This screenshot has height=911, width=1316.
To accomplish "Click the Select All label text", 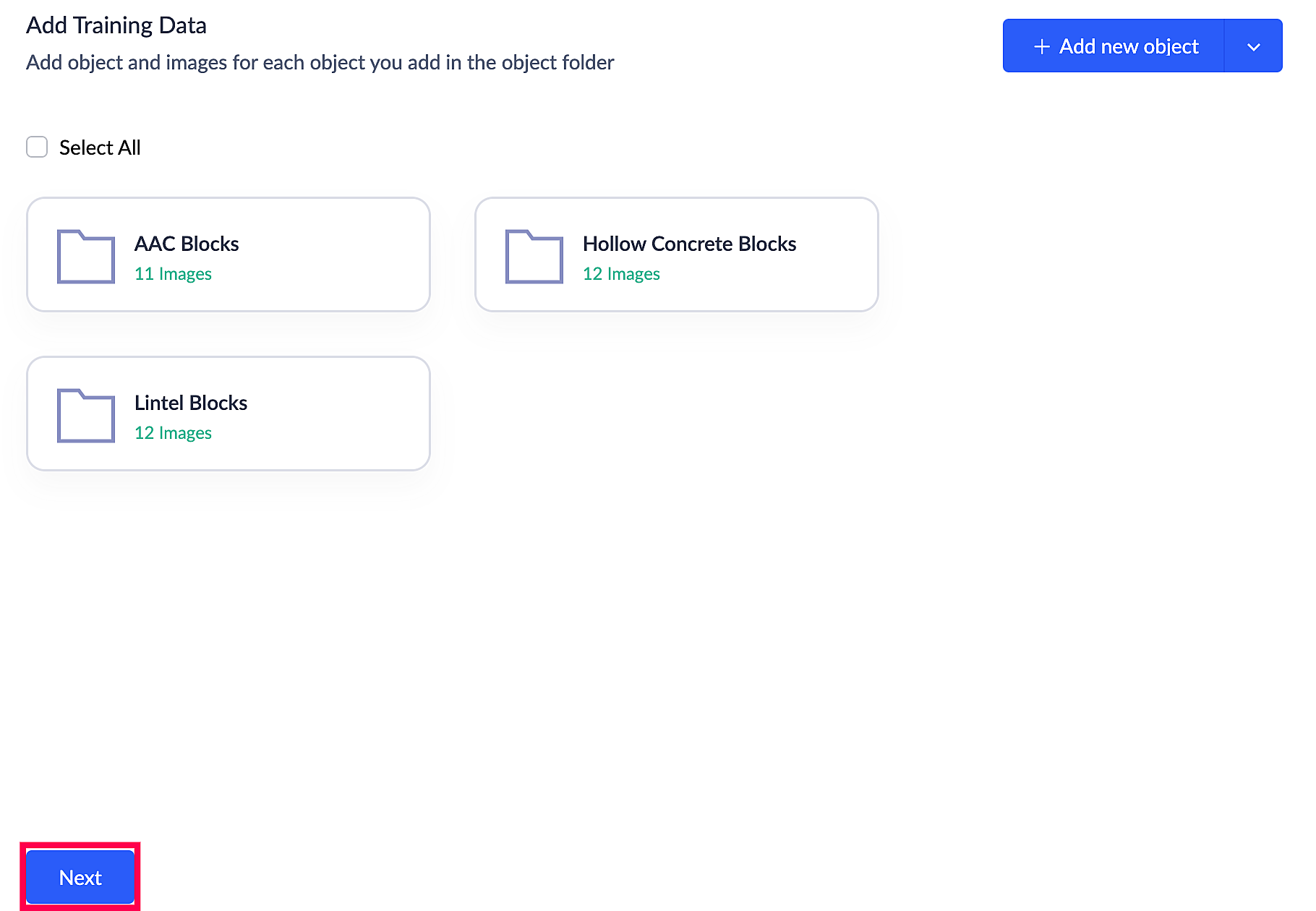I will 100,147.
